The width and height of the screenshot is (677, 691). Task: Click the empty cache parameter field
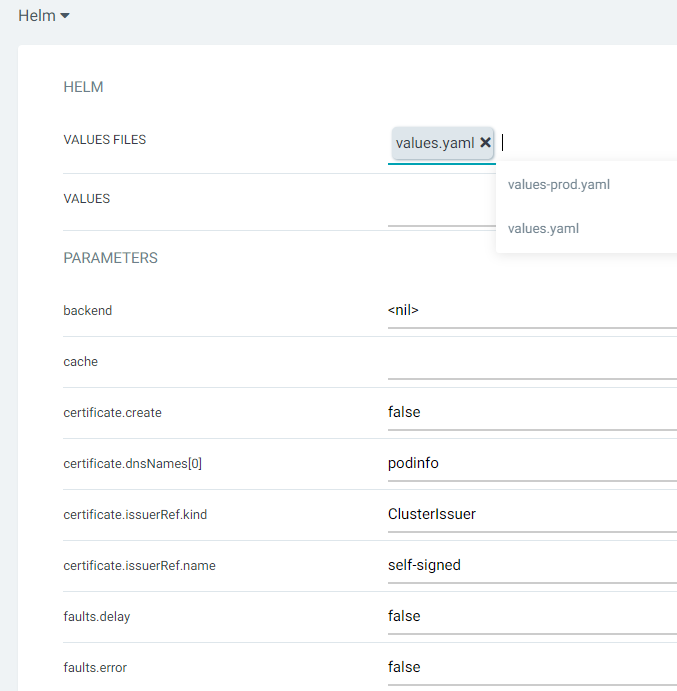[x=532, y=361]
